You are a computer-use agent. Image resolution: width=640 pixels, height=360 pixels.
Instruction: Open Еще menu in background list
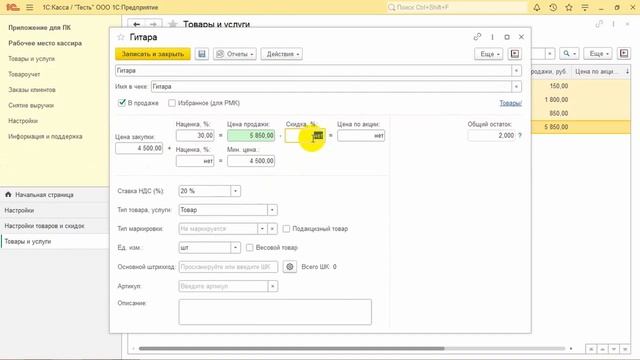598,53
